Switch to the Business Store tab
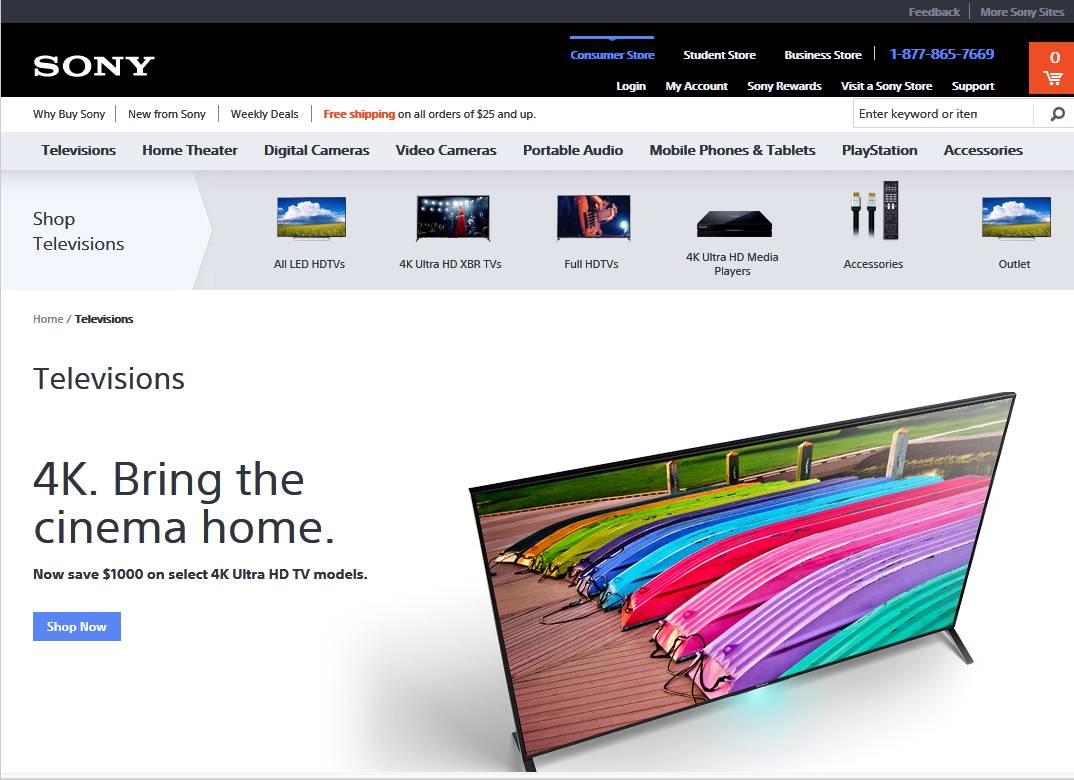 [x=823, y=55]
